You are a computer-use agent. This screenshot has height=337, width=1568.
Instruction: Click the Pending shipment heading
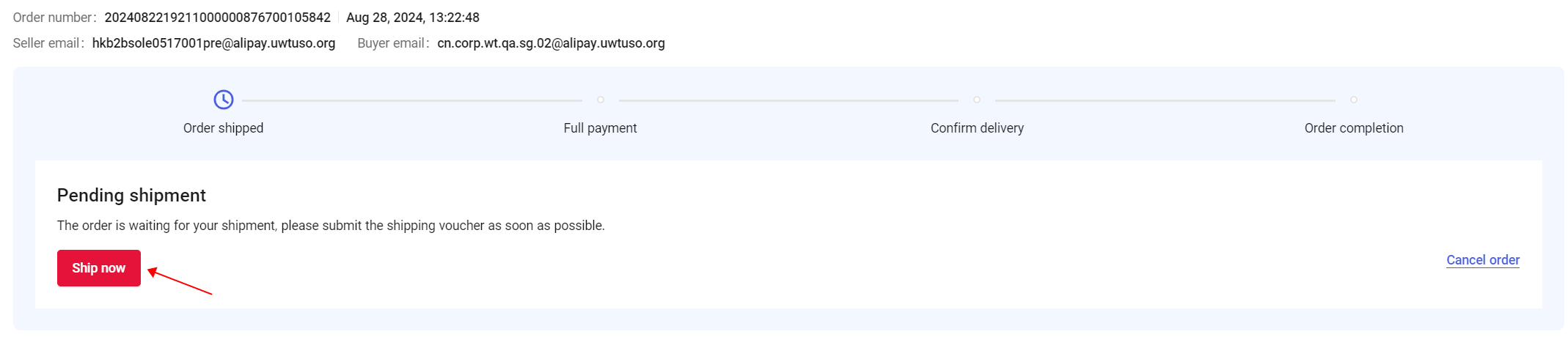tap(131, 196)
